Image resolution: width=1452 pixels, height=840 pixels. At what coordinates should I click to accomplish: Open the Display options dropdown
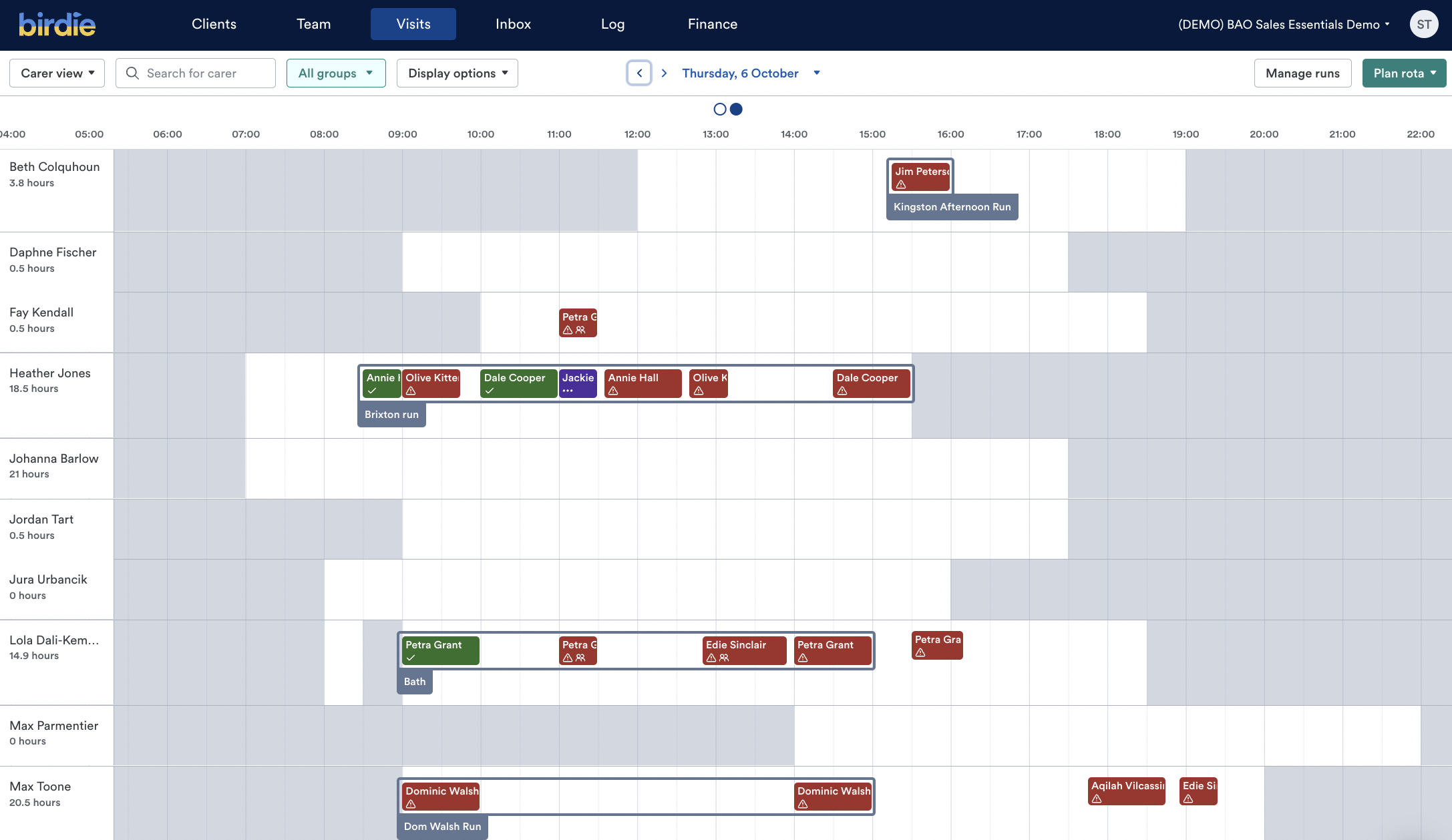point(457,73)
